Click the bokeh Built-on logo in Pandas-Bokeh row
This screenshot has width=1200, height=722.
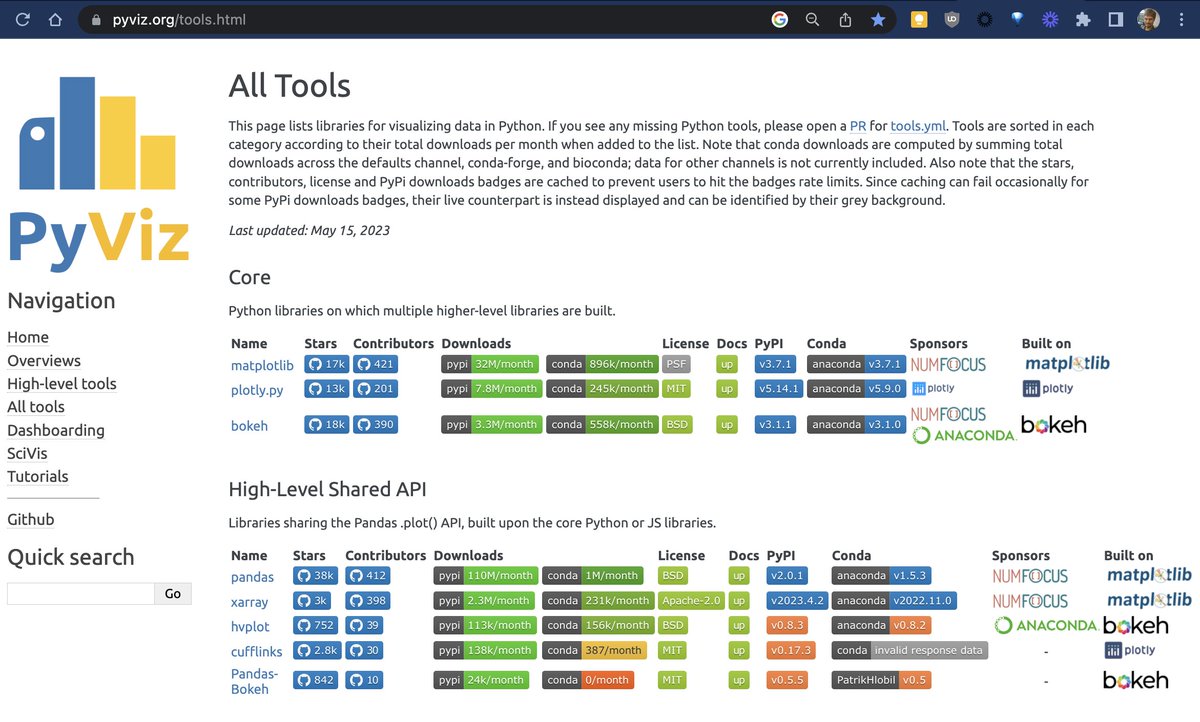[x=1136, y=680]
